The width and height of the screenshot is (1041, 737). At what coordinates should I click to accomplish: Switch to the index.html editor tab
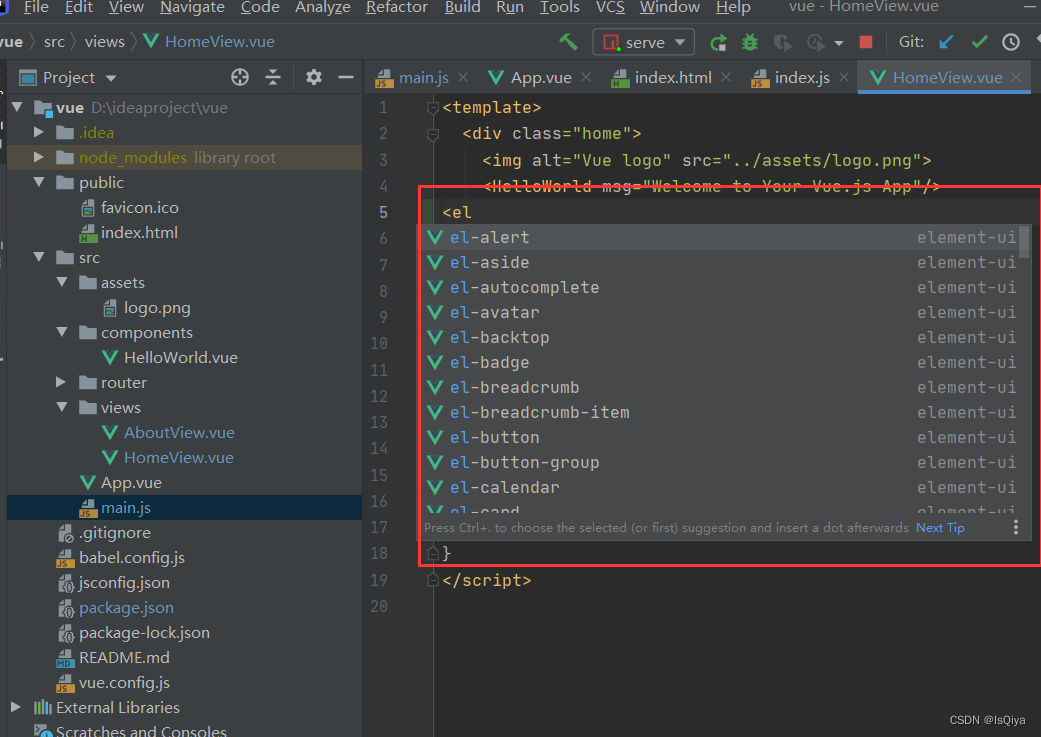point(672,78)
